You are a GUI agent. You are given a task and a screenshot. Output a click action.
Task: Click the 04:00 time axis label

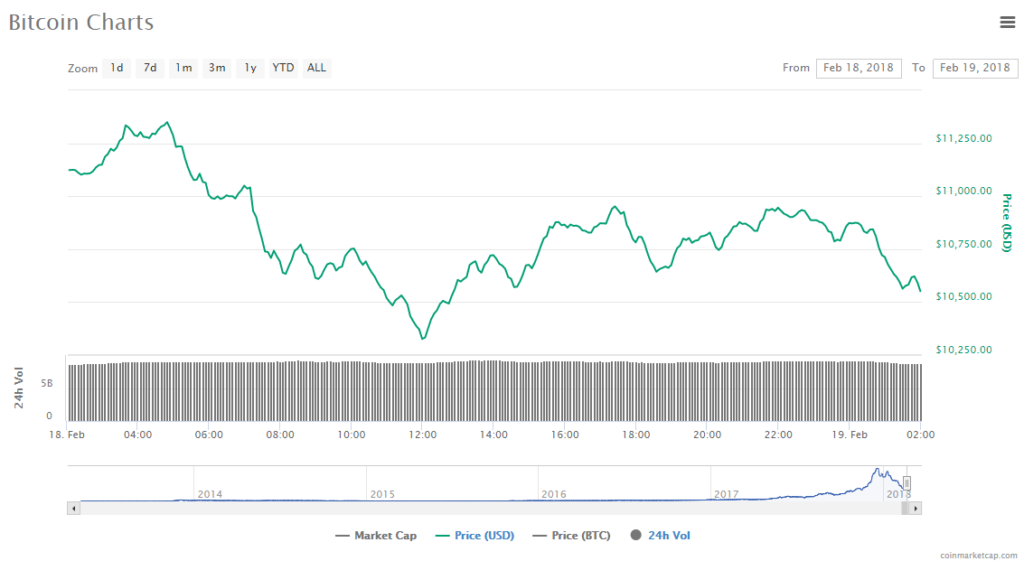[138, 435]
